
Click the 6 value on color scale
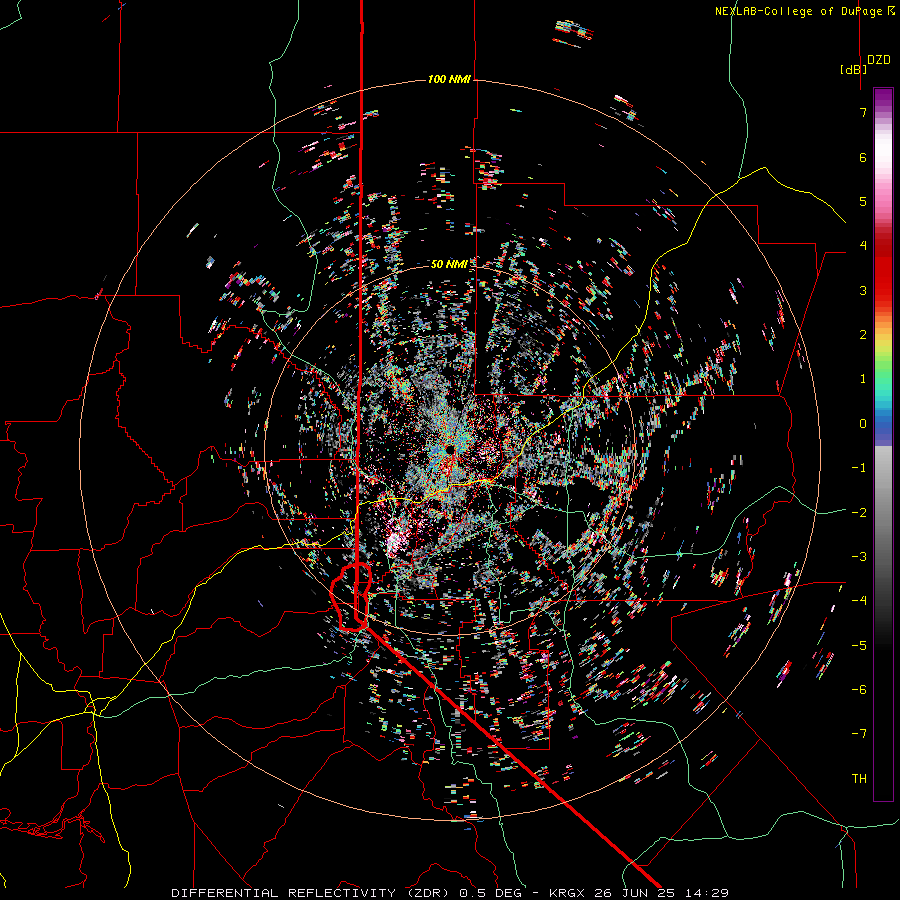coord(863,157)
